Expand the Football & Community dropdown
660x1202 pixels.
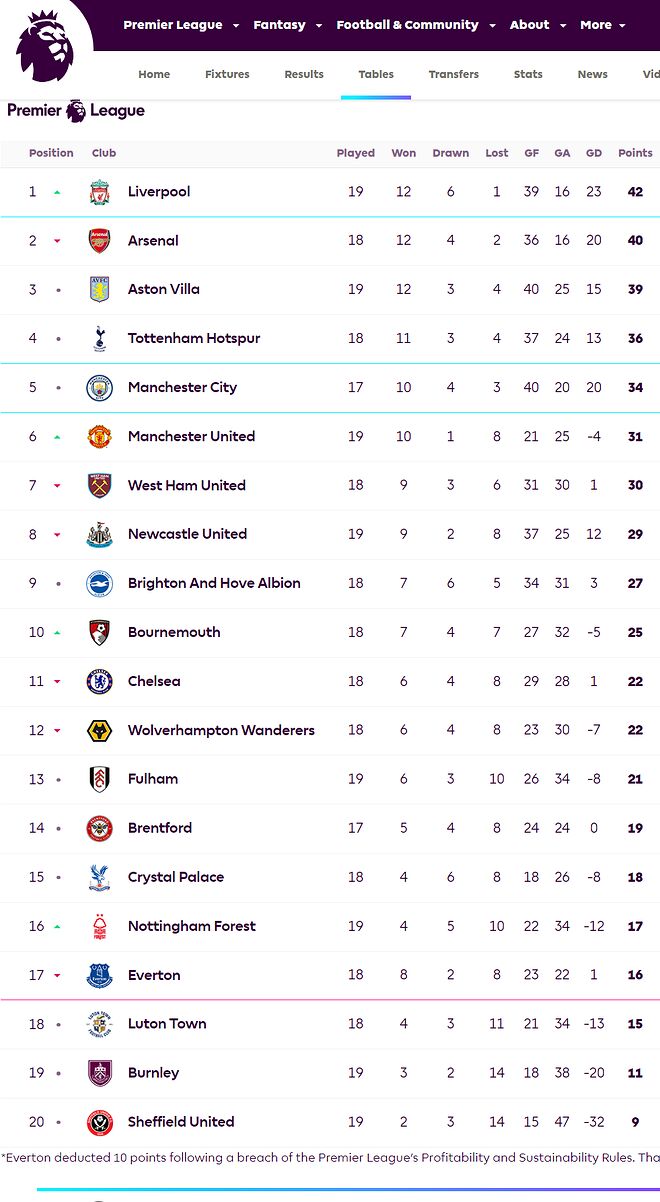tap(408, 25)
